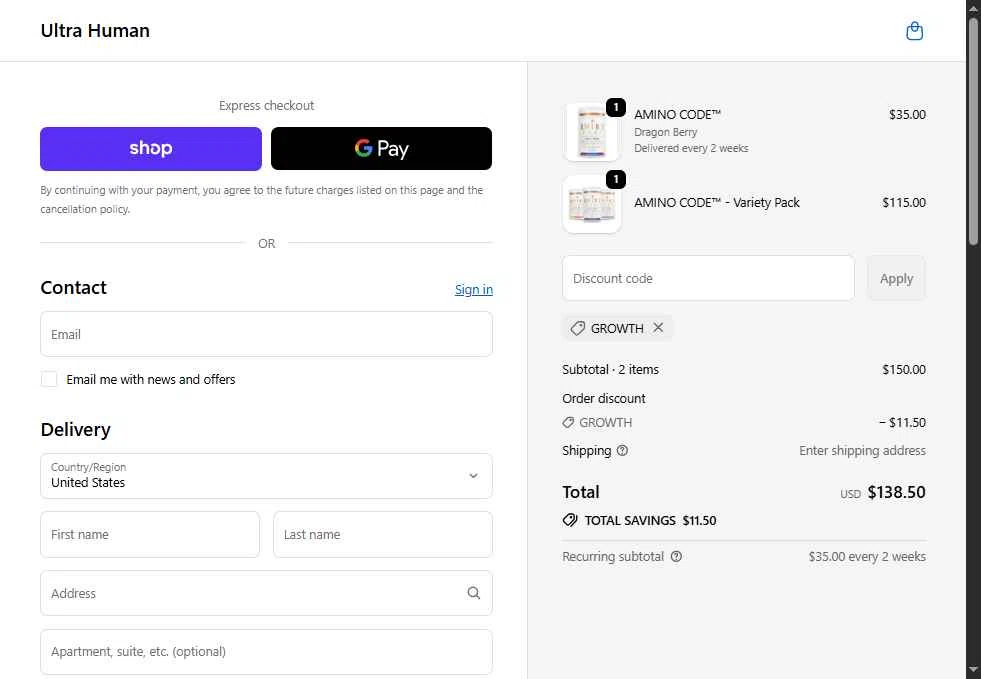Click the $138.50 total amount
The height and width of the screenshot is (679, 981).
tap(896, 493)
